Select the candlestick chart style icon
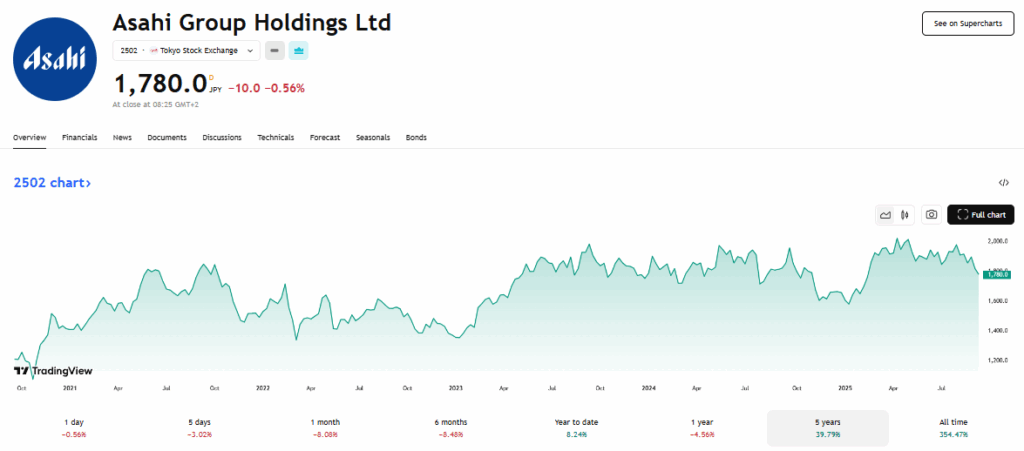 (904, 215)
